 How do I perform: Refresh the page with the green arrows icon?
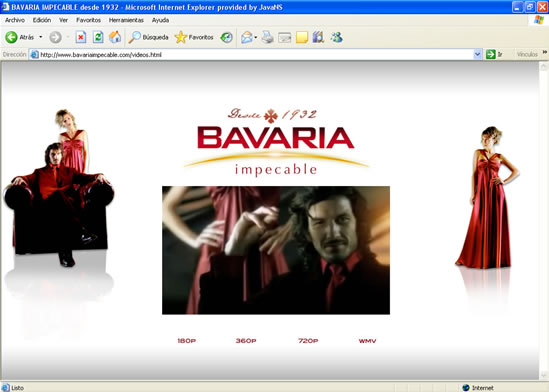98,37
